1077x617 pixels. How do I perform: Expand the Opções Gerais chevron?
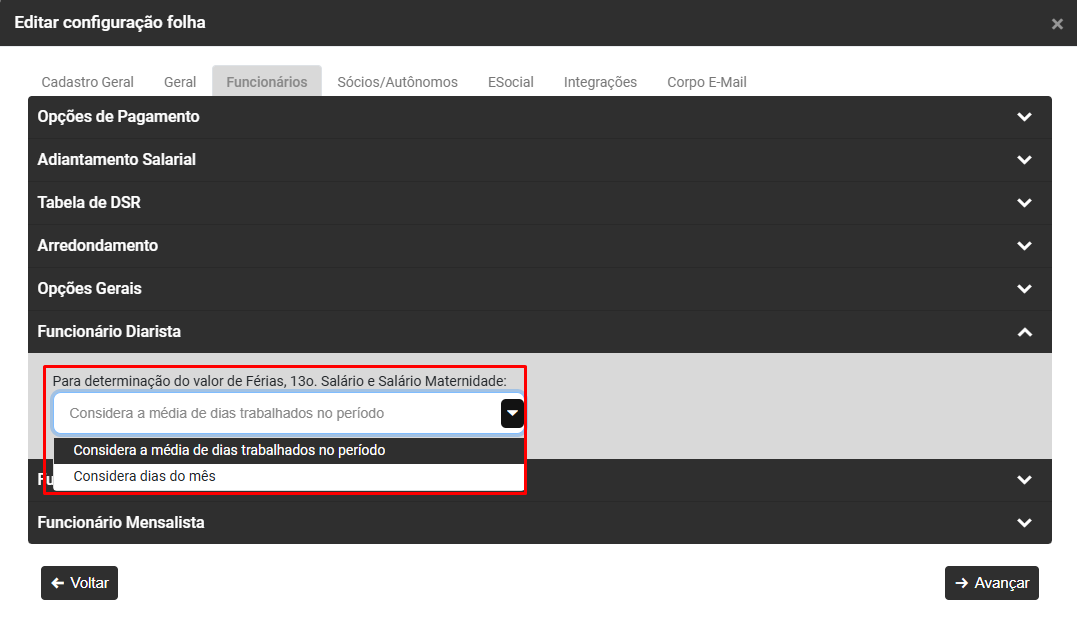tap(1024, 289)
